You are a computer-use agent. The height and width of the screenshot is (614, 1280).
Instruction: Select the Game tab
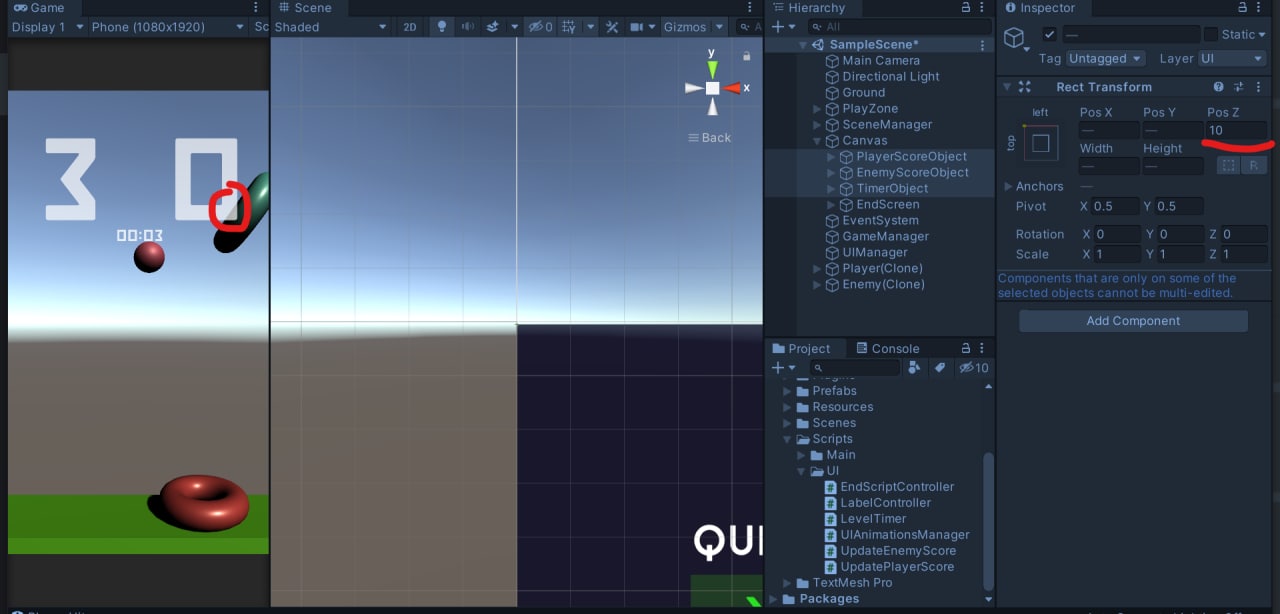[x=38, y=8]
